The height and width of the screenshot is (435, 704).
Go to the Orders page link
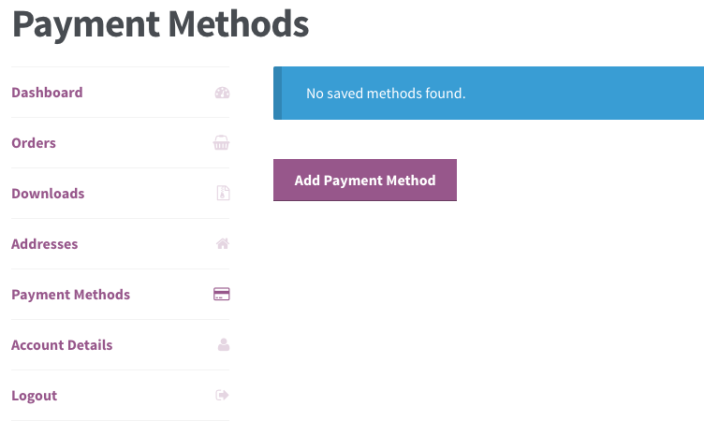click(33, 143)
